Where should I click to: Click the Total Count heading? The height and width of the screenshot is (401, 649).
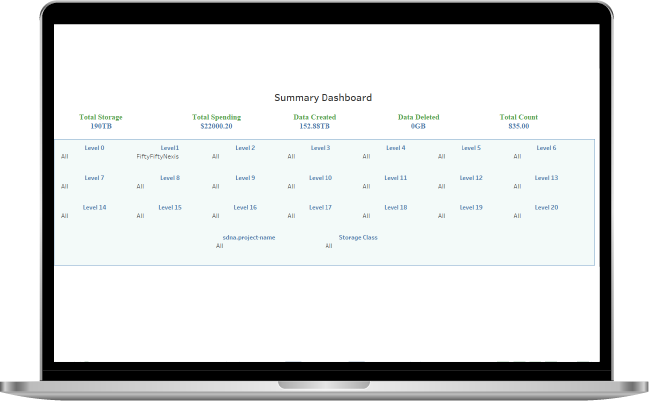519,117
